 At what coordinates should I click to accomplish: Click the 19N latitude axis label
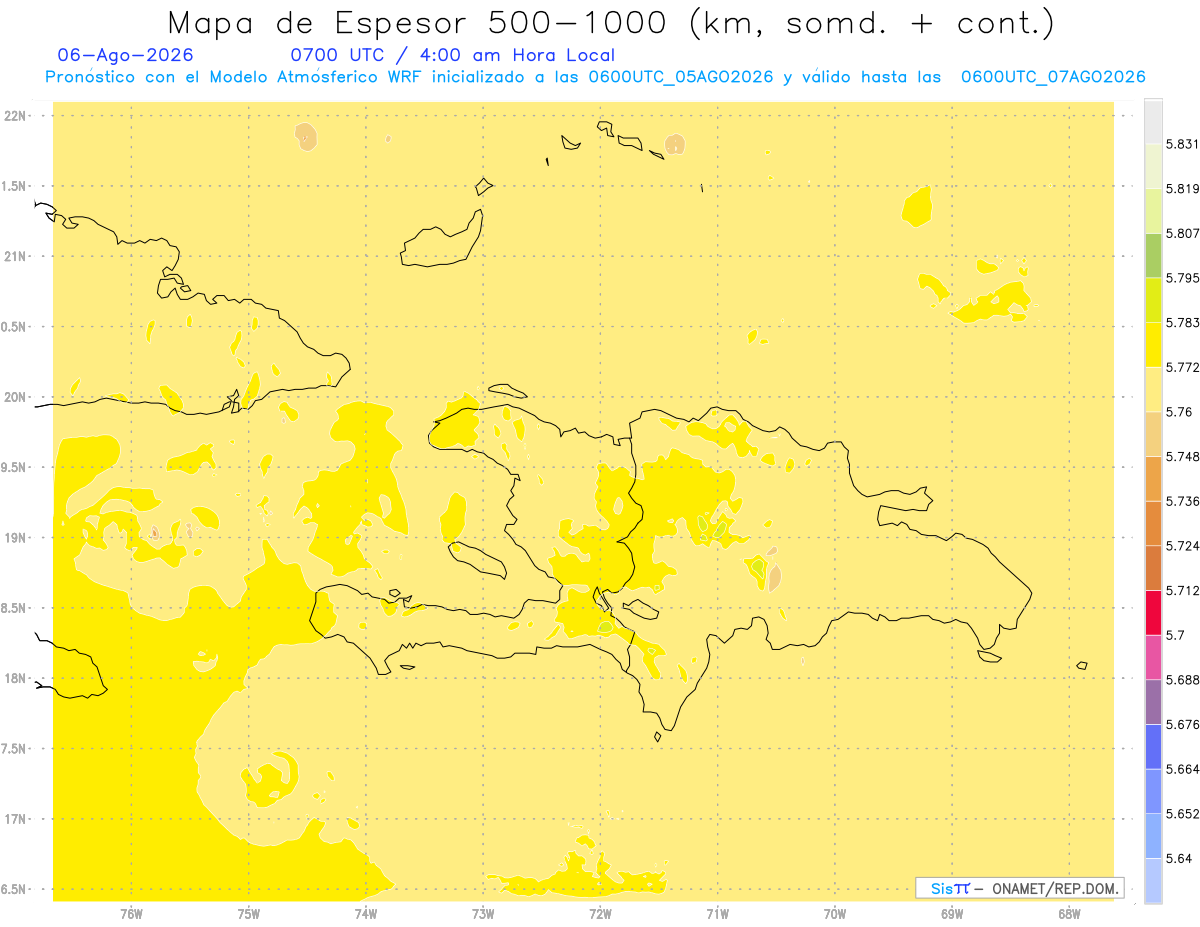pos(15,538)
